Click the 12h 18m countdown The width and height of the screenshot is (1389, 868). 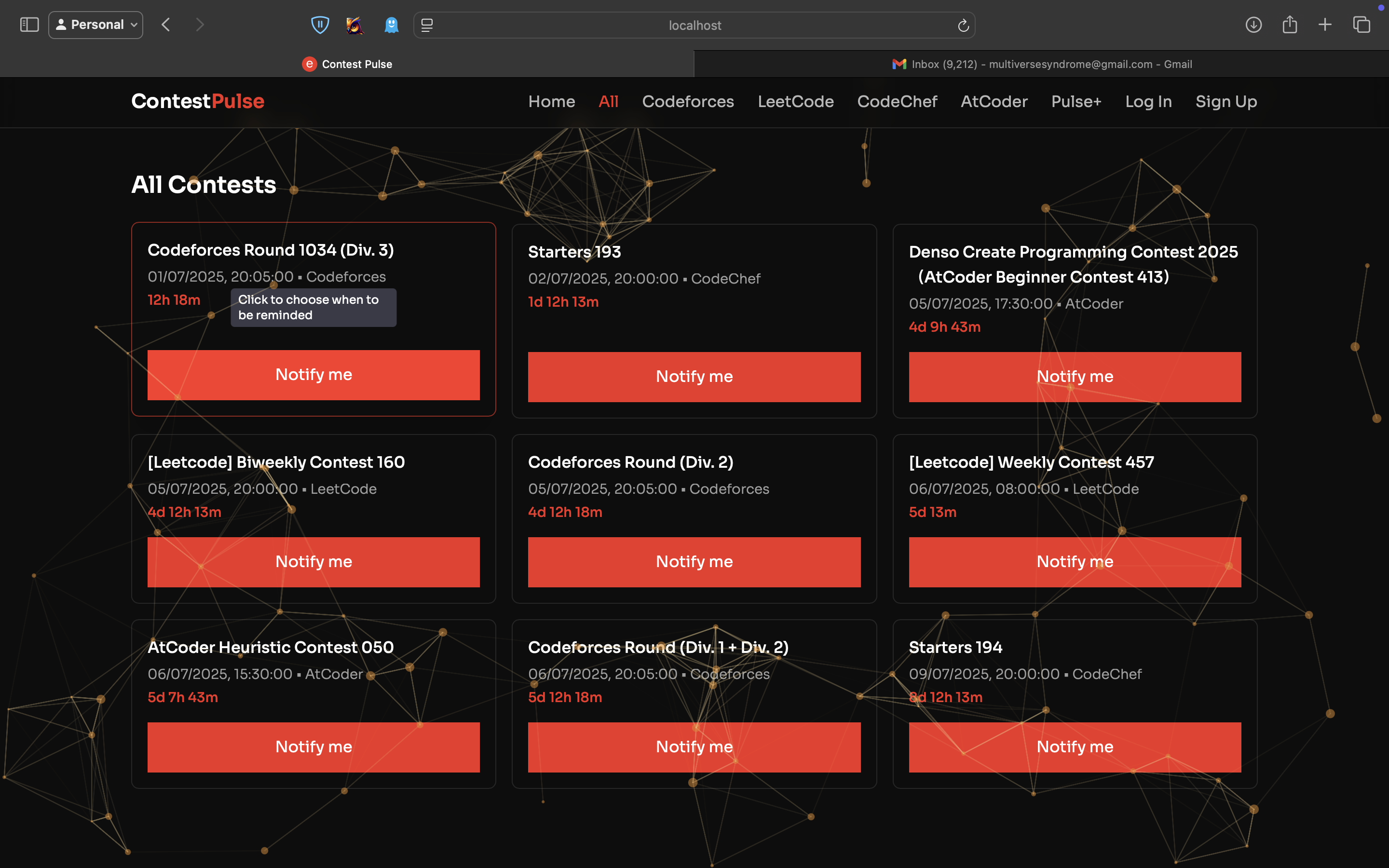pyautogui.click(x=174, y=299)
